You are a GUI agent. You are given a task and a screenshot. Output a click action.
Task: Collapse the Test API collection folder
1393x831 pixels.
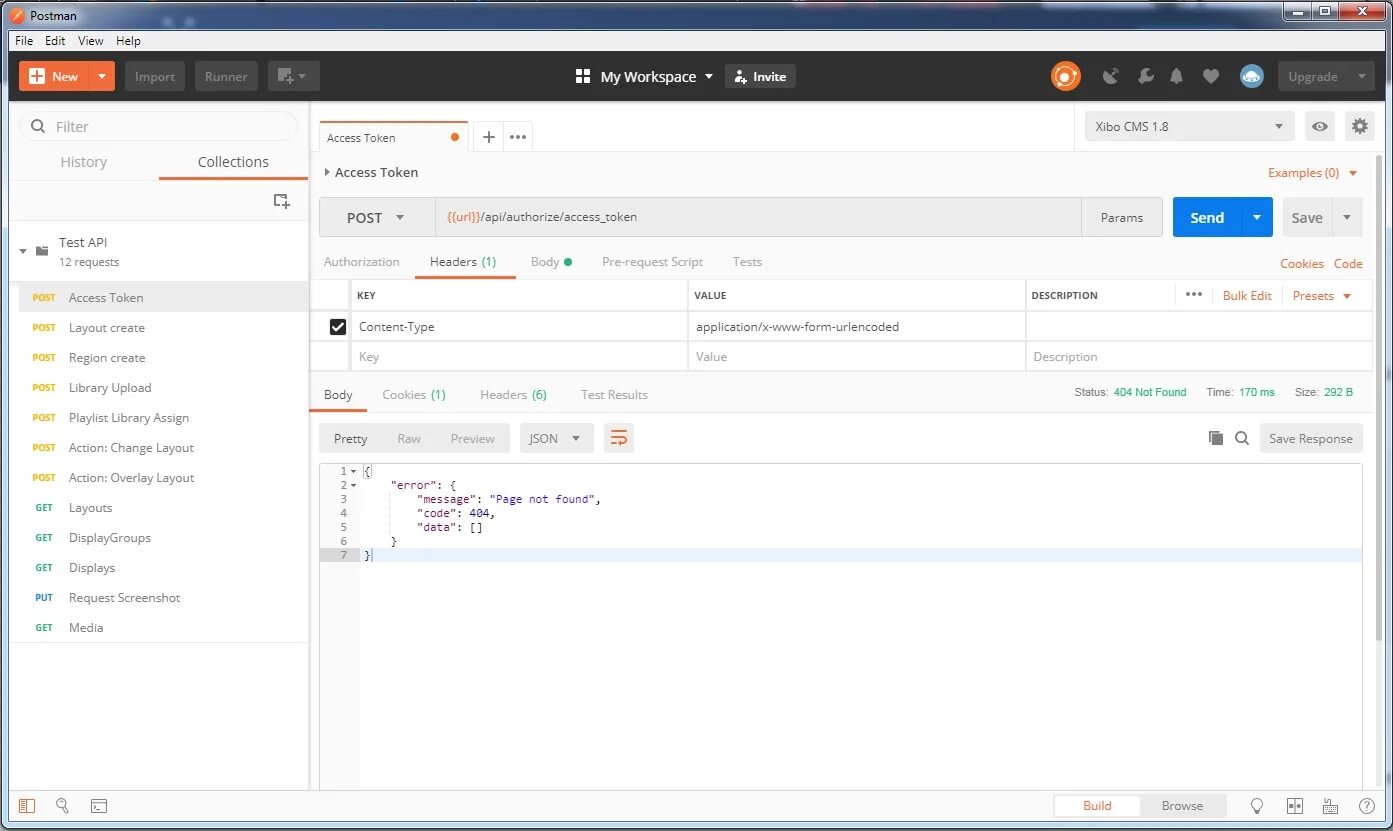[23, 251]
